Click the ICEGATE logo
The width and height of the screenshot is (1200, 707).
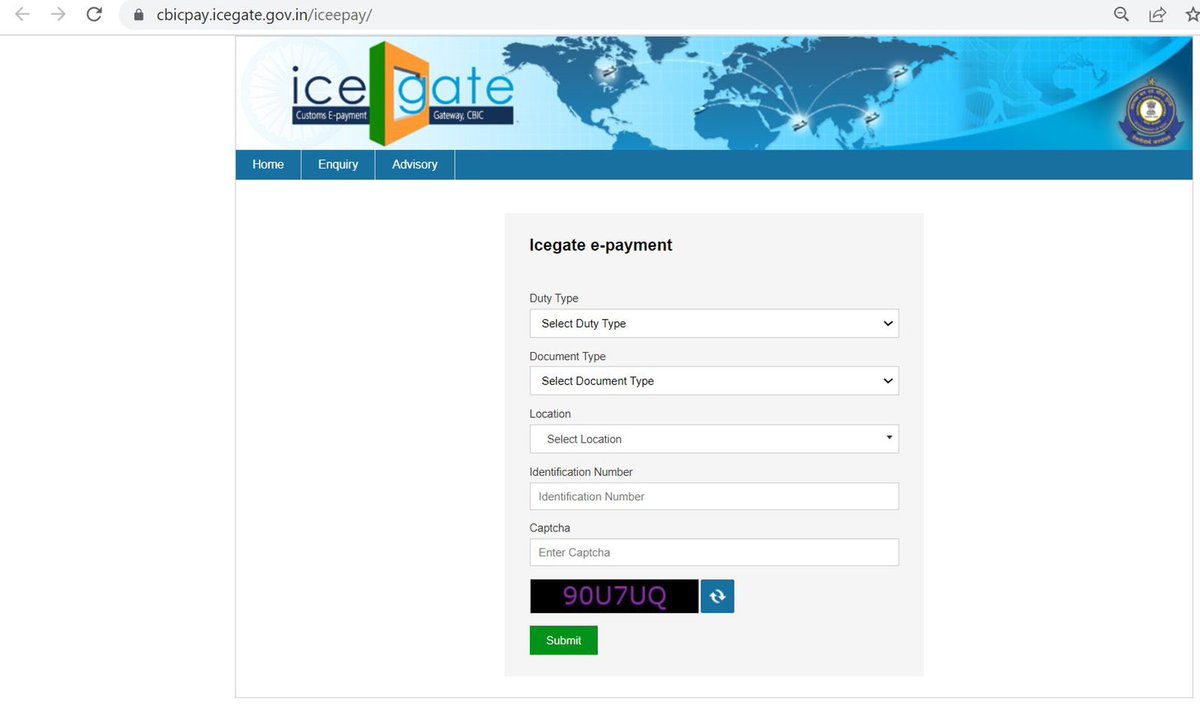coord(403,92)
